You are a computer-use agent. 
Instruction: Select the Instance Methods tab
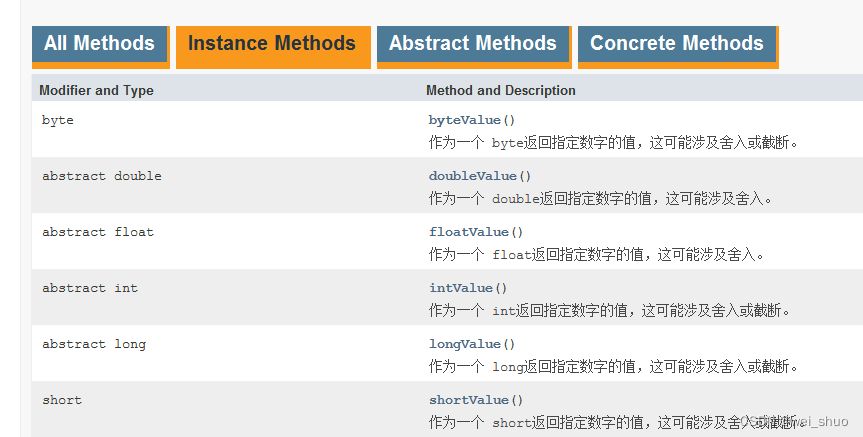pyautogui.click(x=272, y=45)
